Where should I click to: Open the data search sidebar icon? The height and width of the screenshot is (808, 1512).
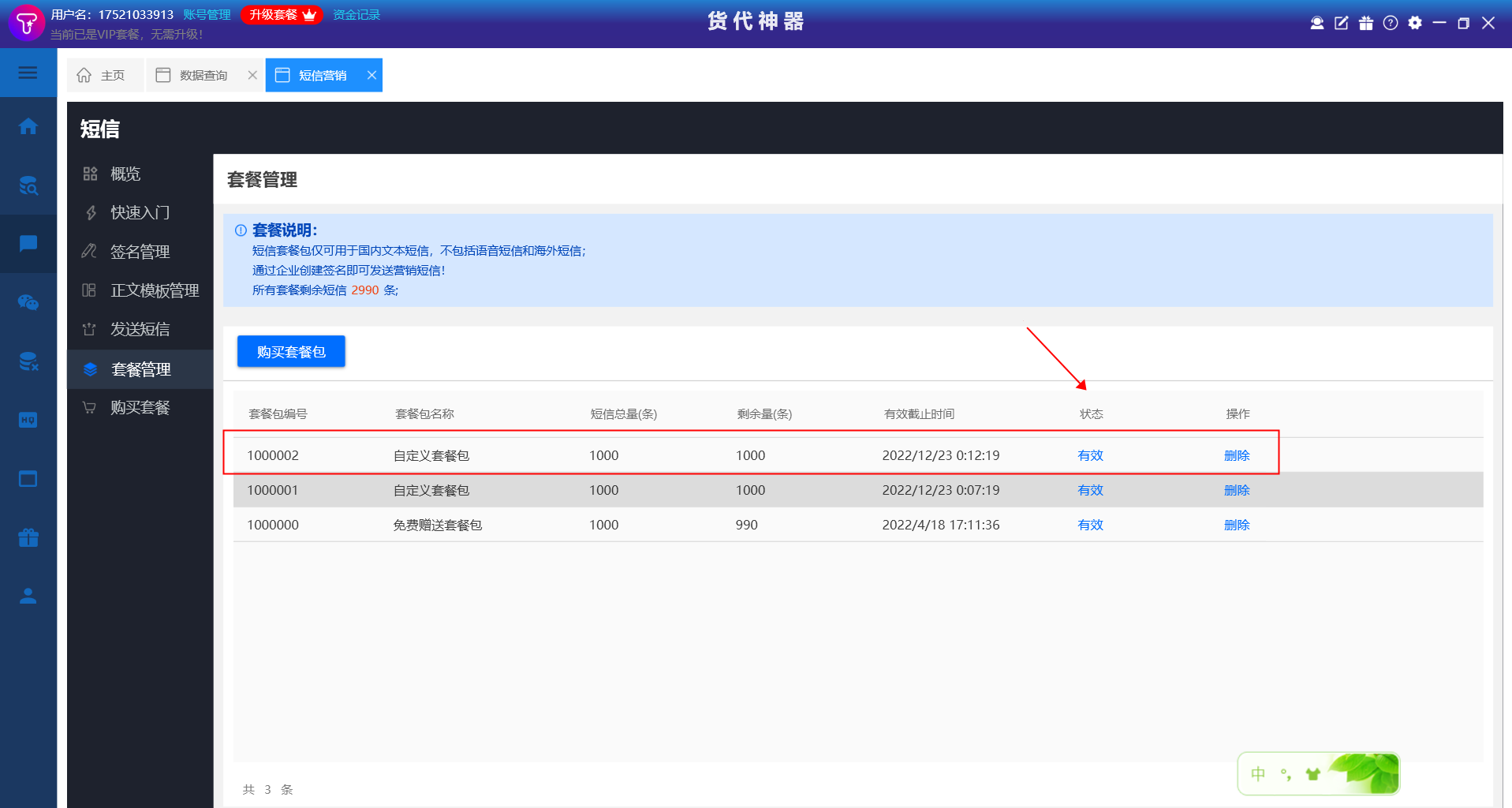point(28,185)
